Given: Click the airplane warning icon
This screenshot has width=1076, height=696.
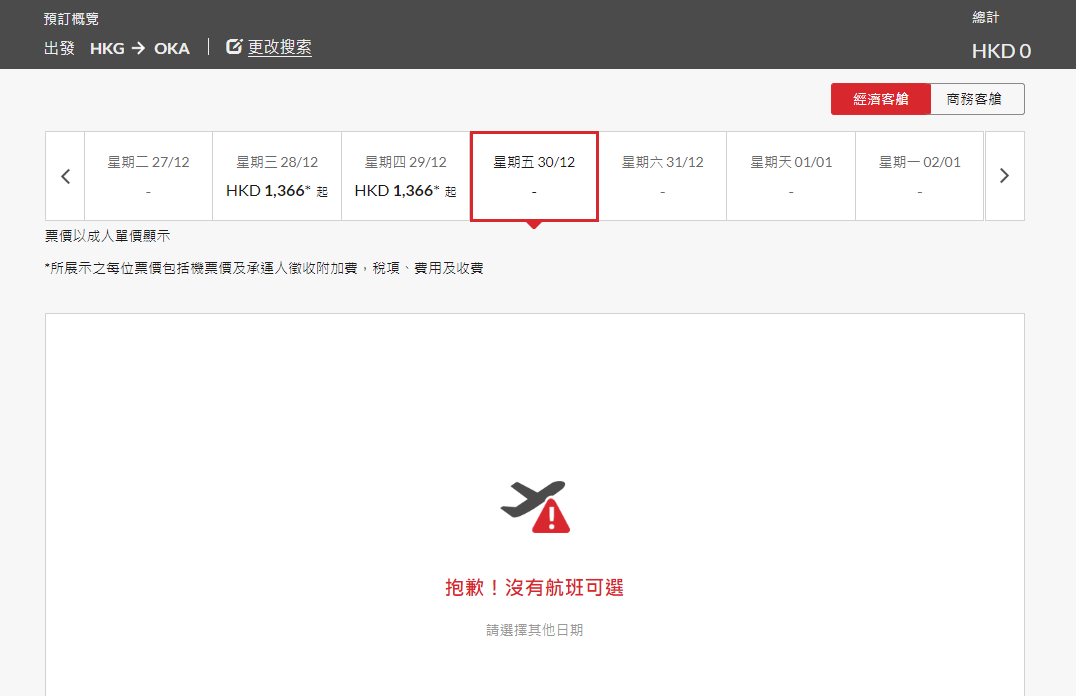Looking at the screenshot, I should click(x=535, y=506).
